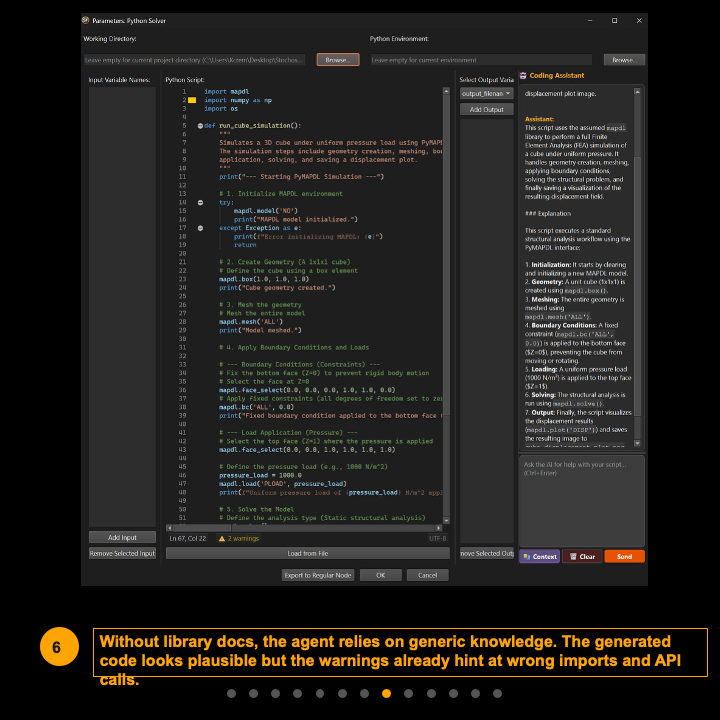Browse for the working directory
Screen dimensions: 720x720
(x=337, y=60)
